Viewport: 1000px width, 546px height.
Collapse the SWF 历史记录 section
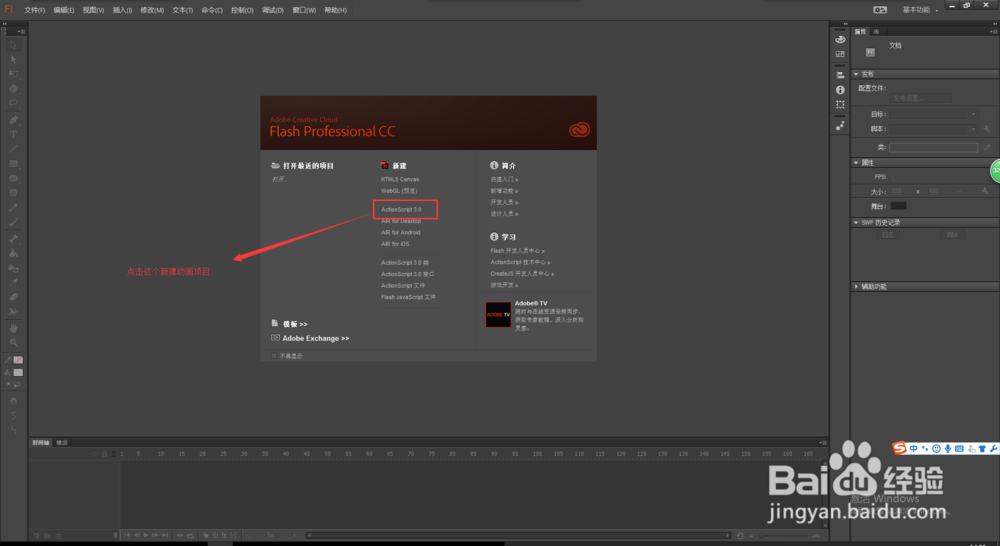pyautogui.click(x=856, y=223)
